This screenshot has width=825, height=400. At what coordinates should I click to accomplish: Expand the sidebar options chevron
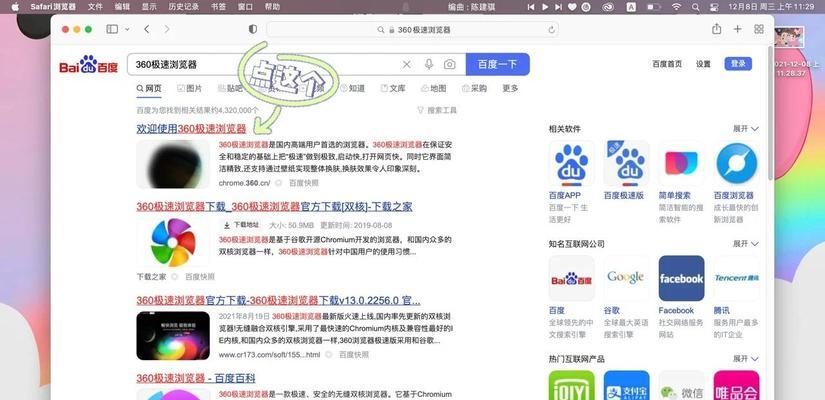(x=127, y=29)
